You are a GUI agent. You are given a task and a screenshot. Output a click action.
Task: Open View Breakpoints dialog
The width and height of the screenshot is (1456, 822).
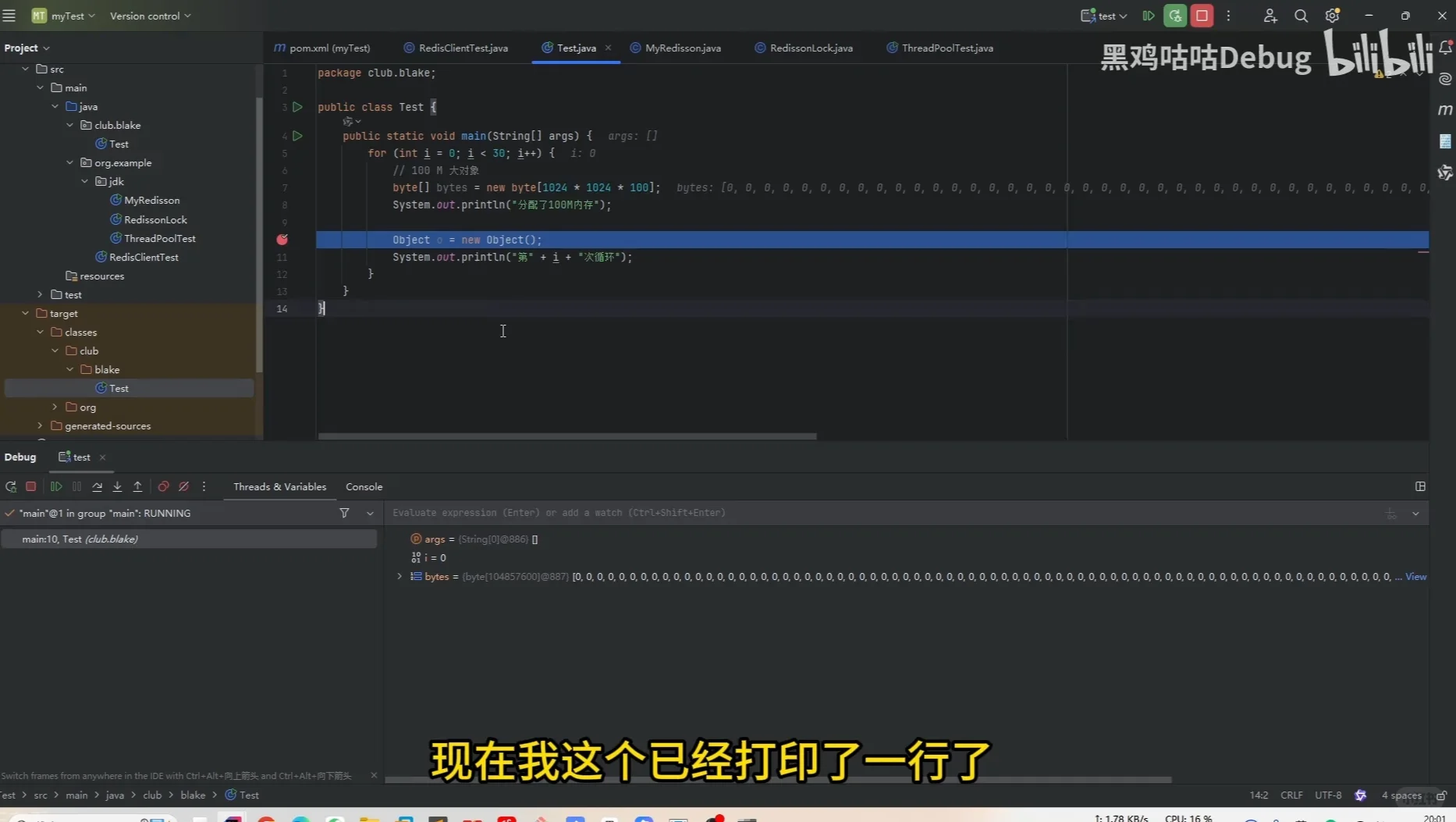(x=163, y=486)
